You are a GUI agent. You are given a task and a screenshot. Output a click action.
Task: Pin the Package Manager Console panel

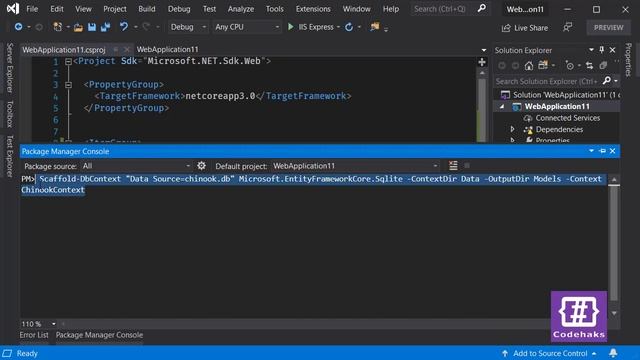pyautogui.click(x=602, y=151)
